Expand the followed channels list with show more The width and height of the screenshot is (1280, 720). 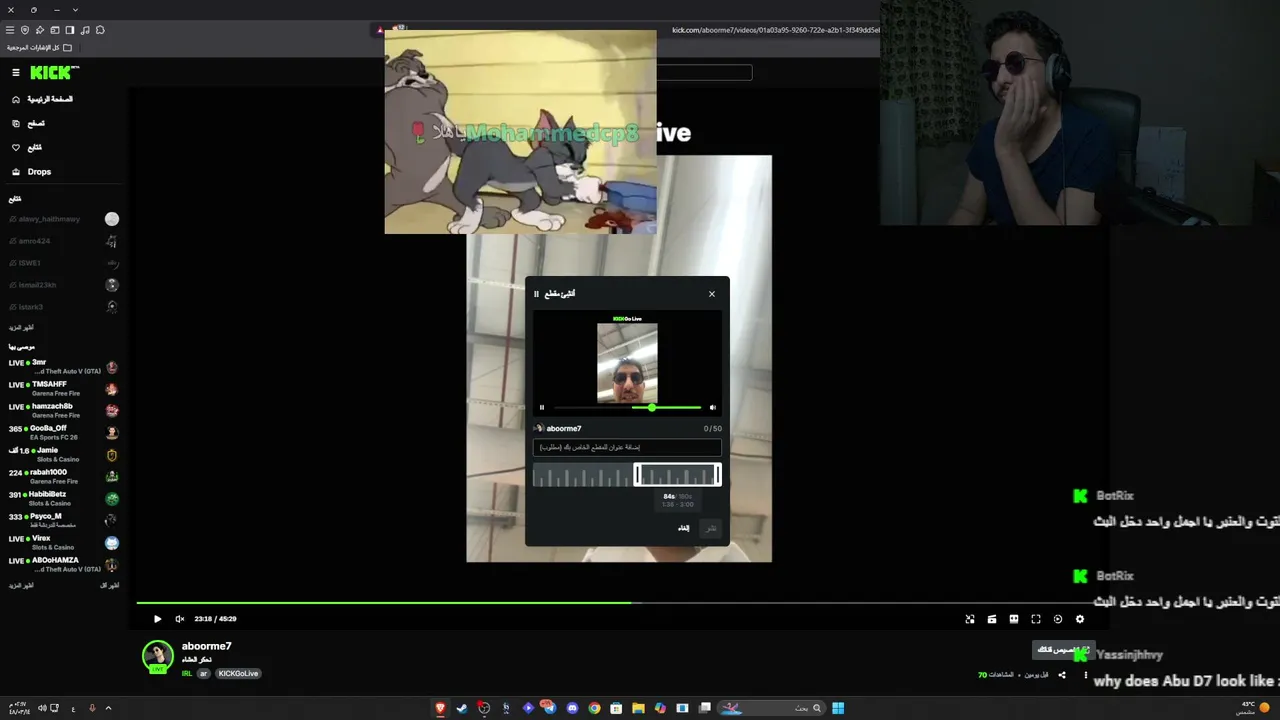(x=21, y=327)
